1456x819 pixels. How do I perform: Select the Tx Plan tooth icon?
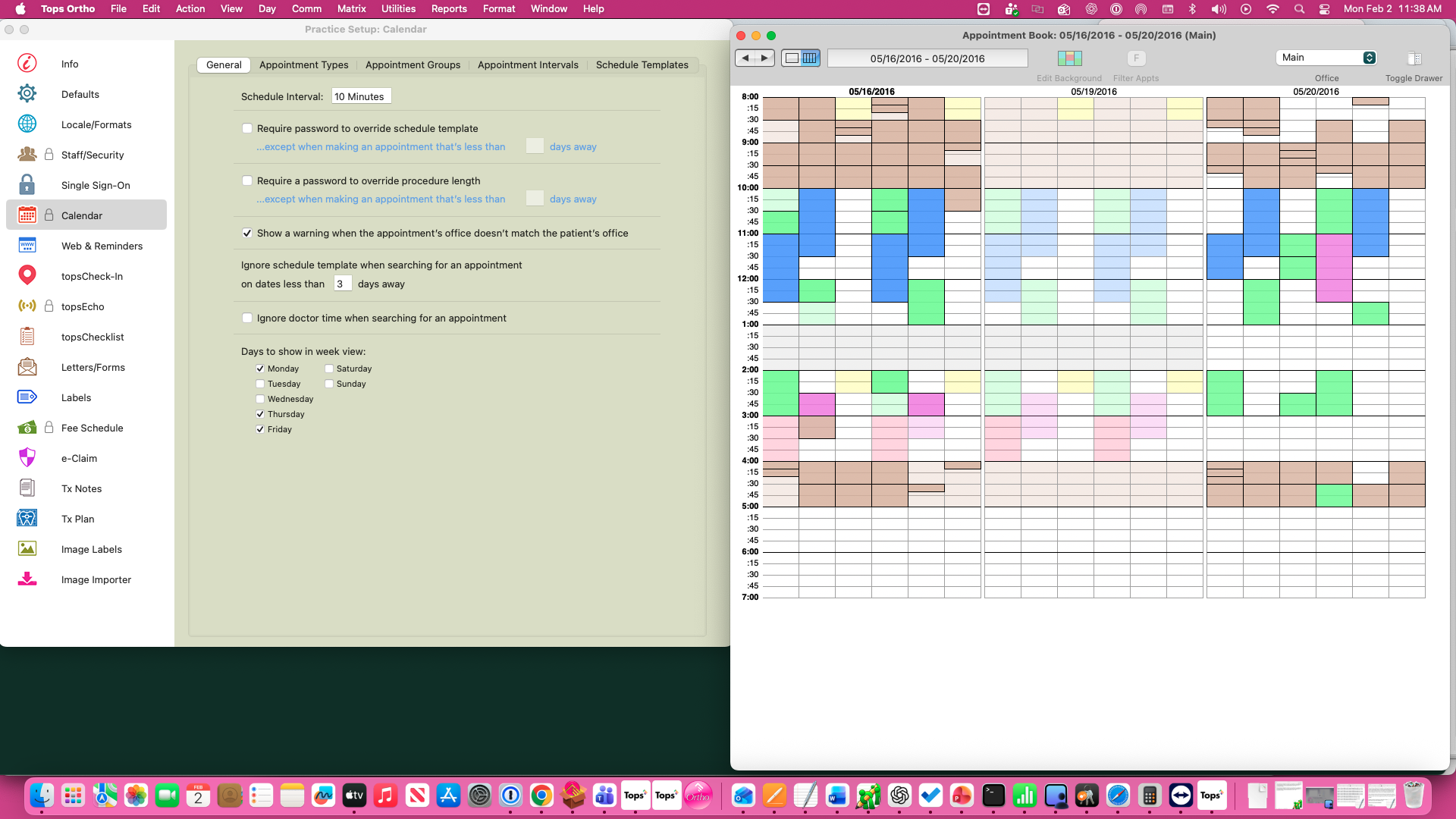tap(27, 519)
